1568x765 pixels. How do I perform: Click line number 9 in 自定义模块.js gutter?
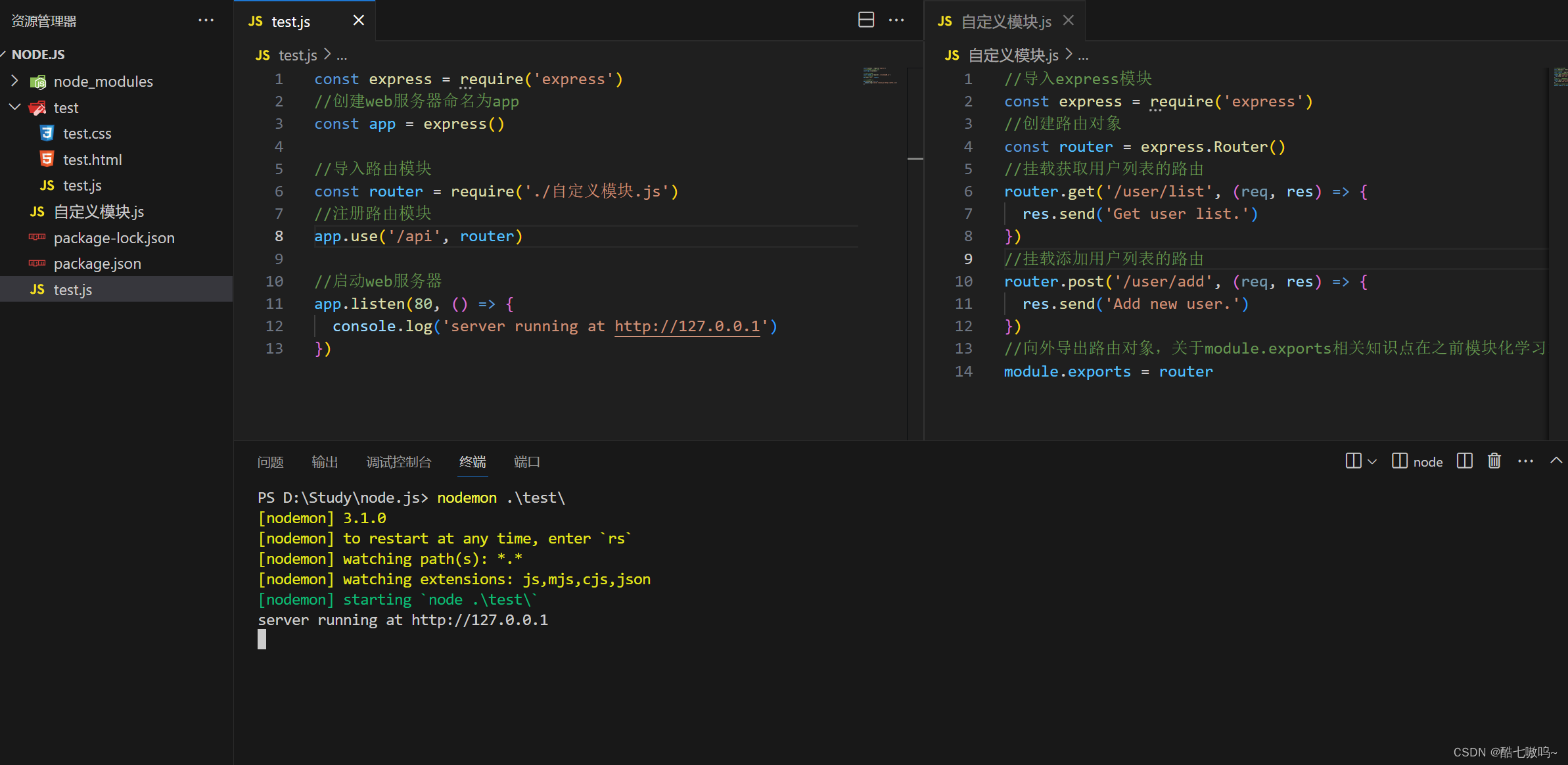click(x=968, y=259)
